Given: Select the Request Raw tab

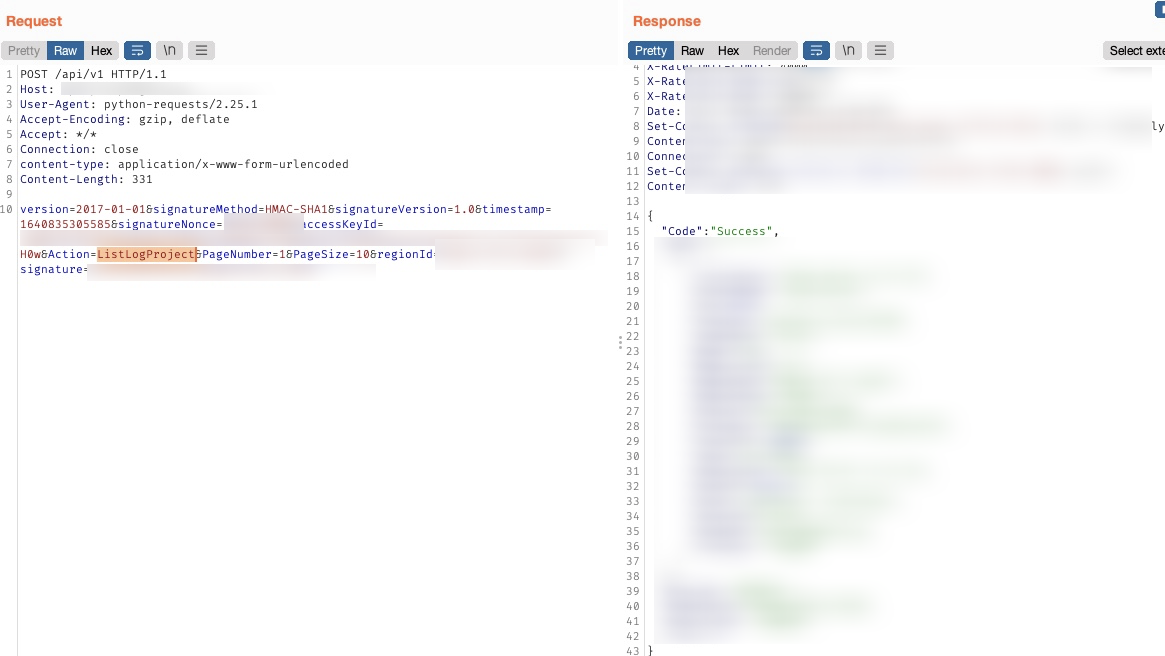Looking at the screenshot, I should (65, 51).
